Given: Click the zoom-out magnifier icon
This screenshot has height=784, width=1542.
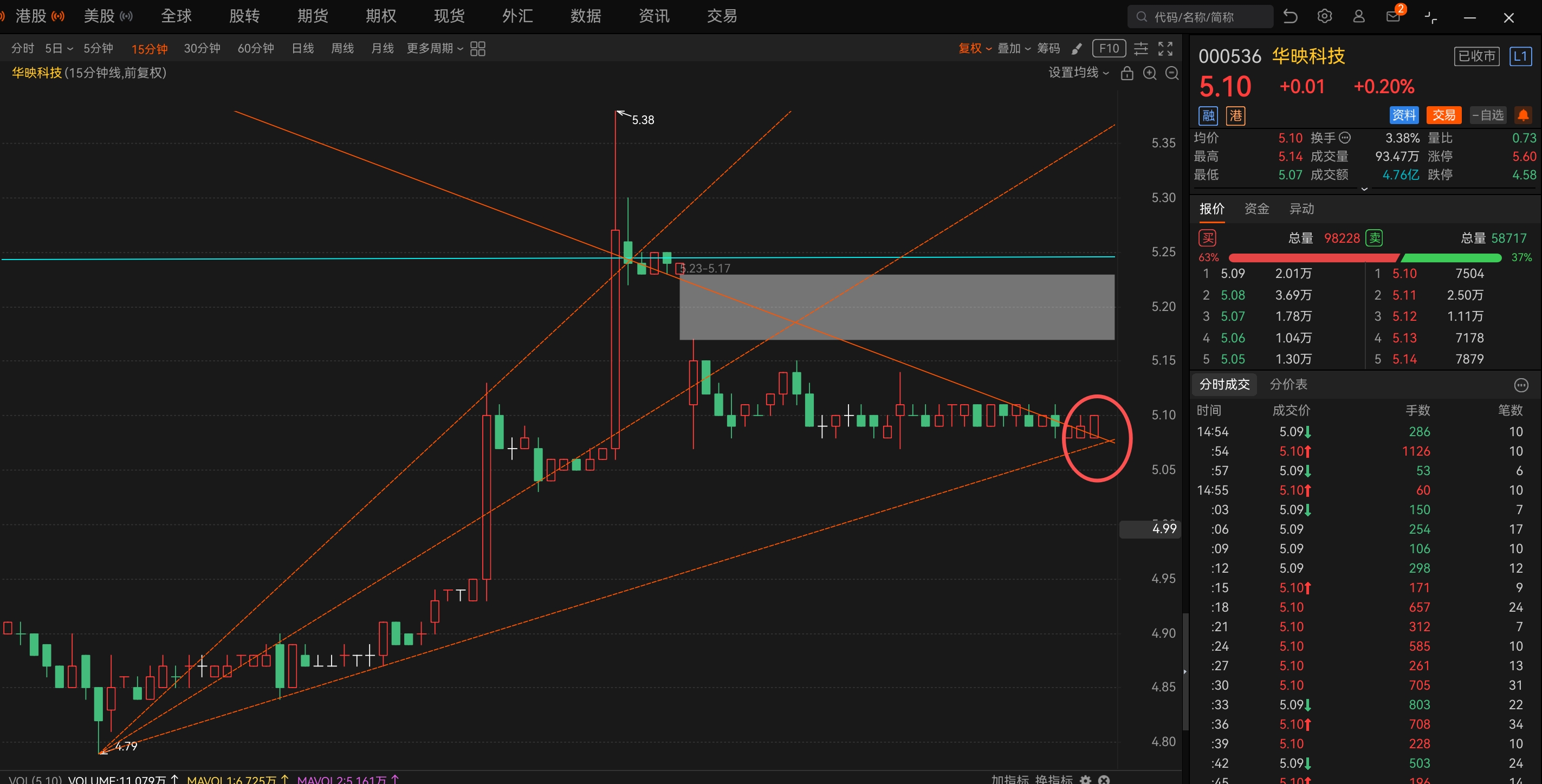Looking at the screenshot, I should 1172,73.
